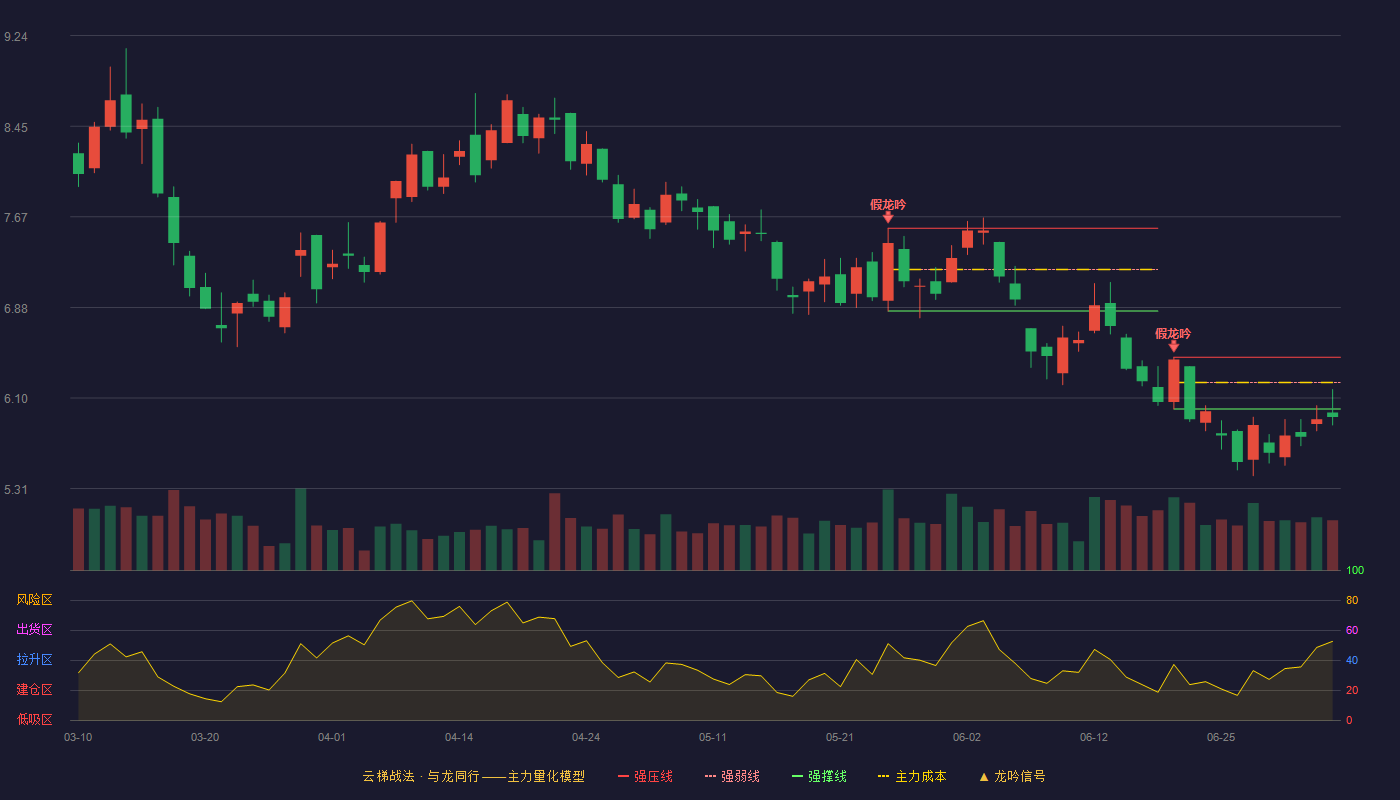Click the 05-21 date label
Image resolution: width=1400 pixels, height=800 pixels.
pos(840,737)
